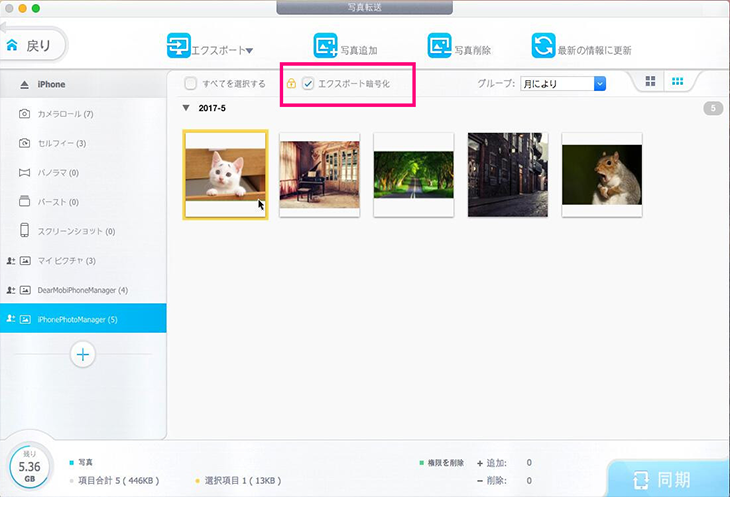Click the 権限を削除 label
The image size is (730, 510).
(x=446, y=463)
